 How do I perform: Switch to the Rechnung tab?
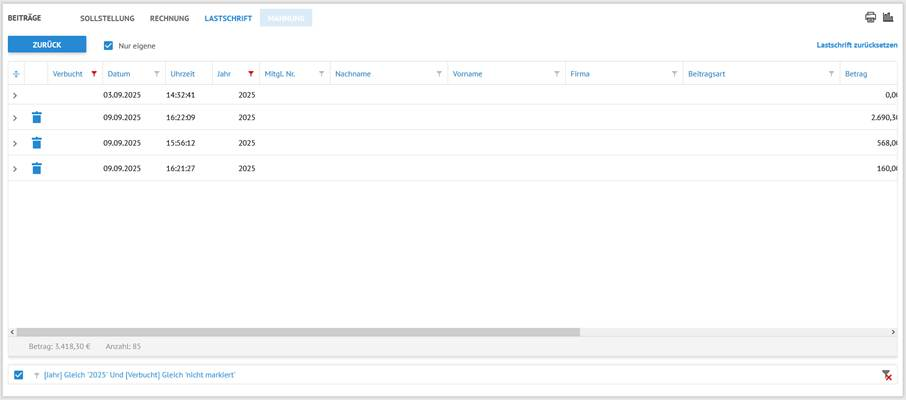[169, 18]
